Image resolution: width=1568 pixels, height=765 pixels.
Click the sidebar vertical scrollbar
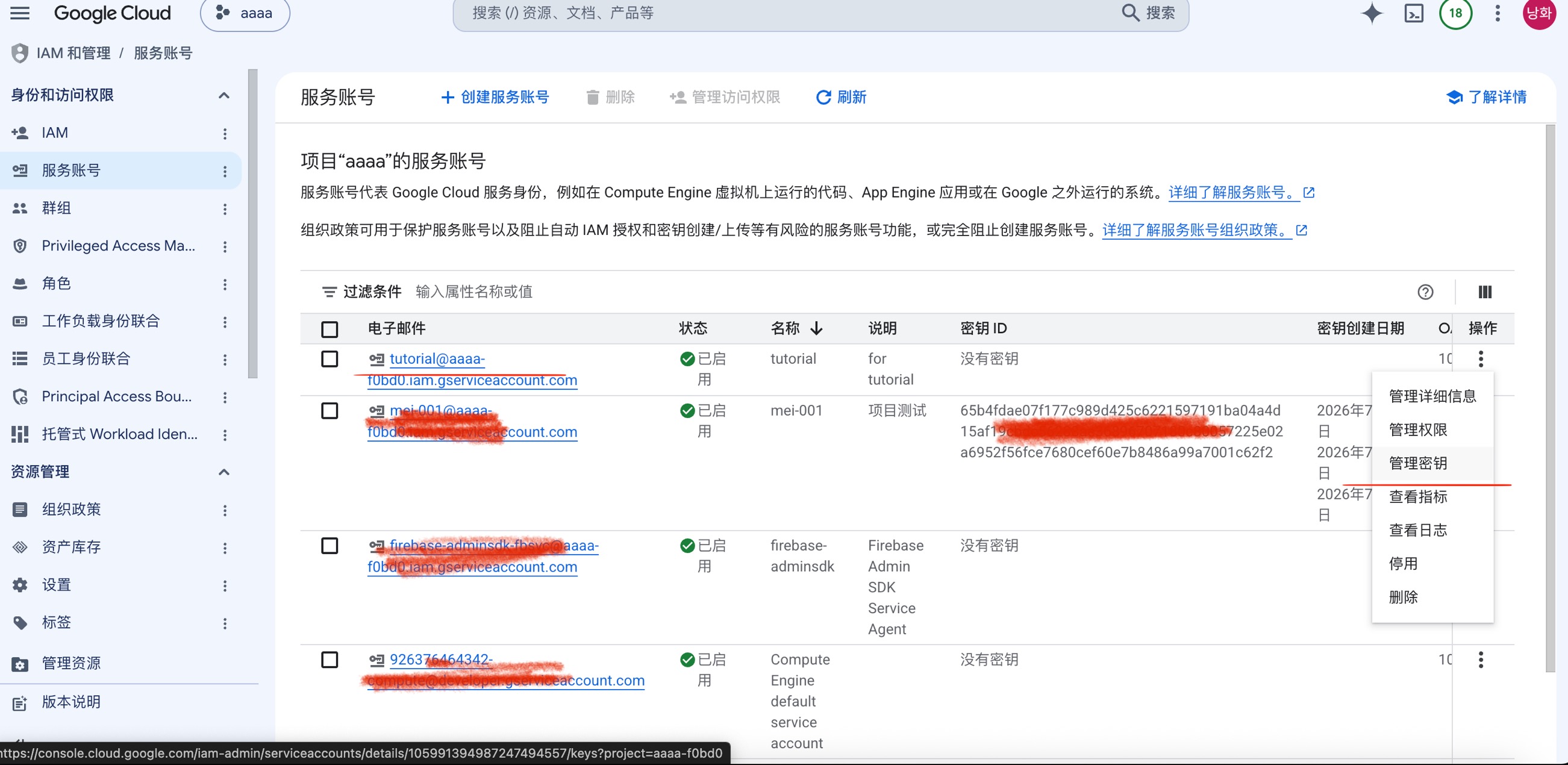coord(252,224)
